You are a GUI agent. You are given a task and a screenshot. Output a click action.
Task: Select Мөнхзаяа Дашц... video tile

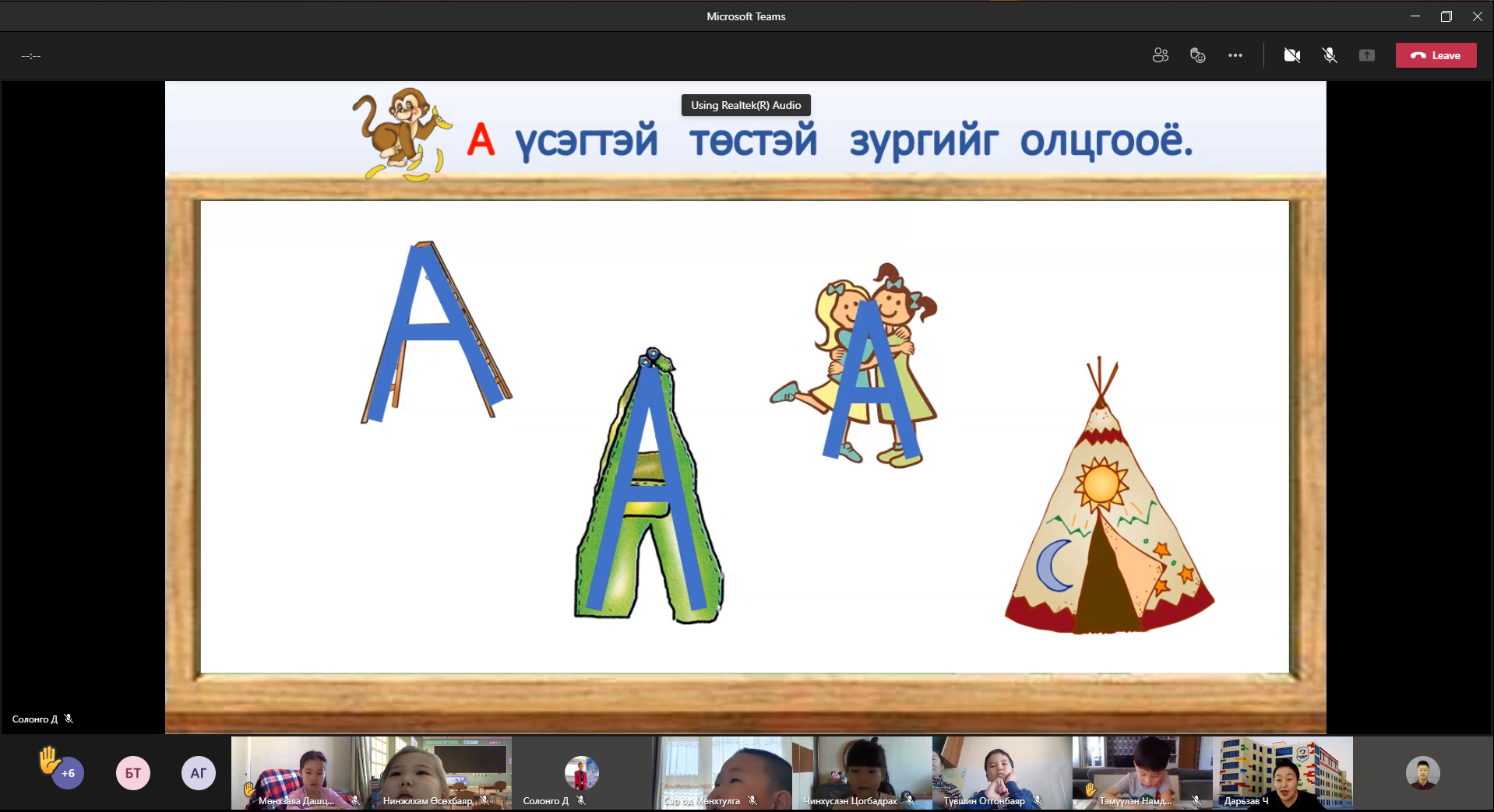pyautogui.click(x=301, y=773)
